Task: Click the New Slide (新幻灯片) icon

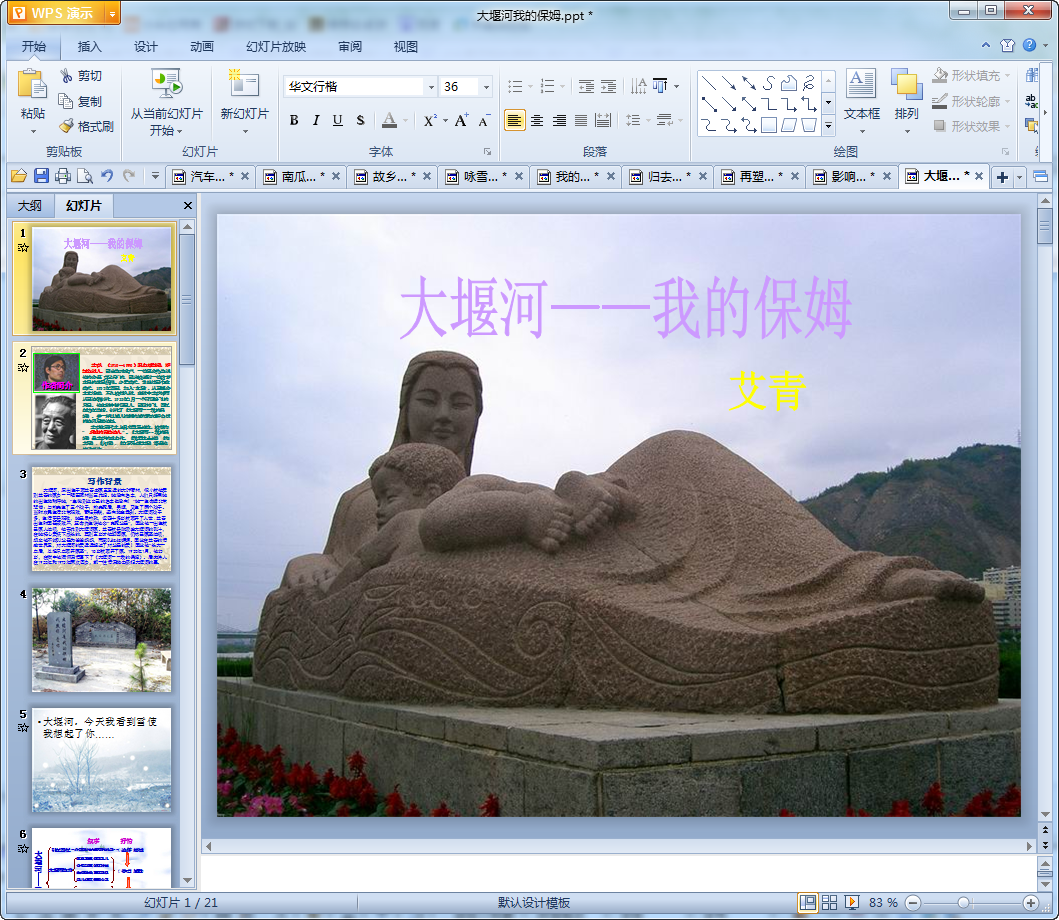Action: [244, 84]
